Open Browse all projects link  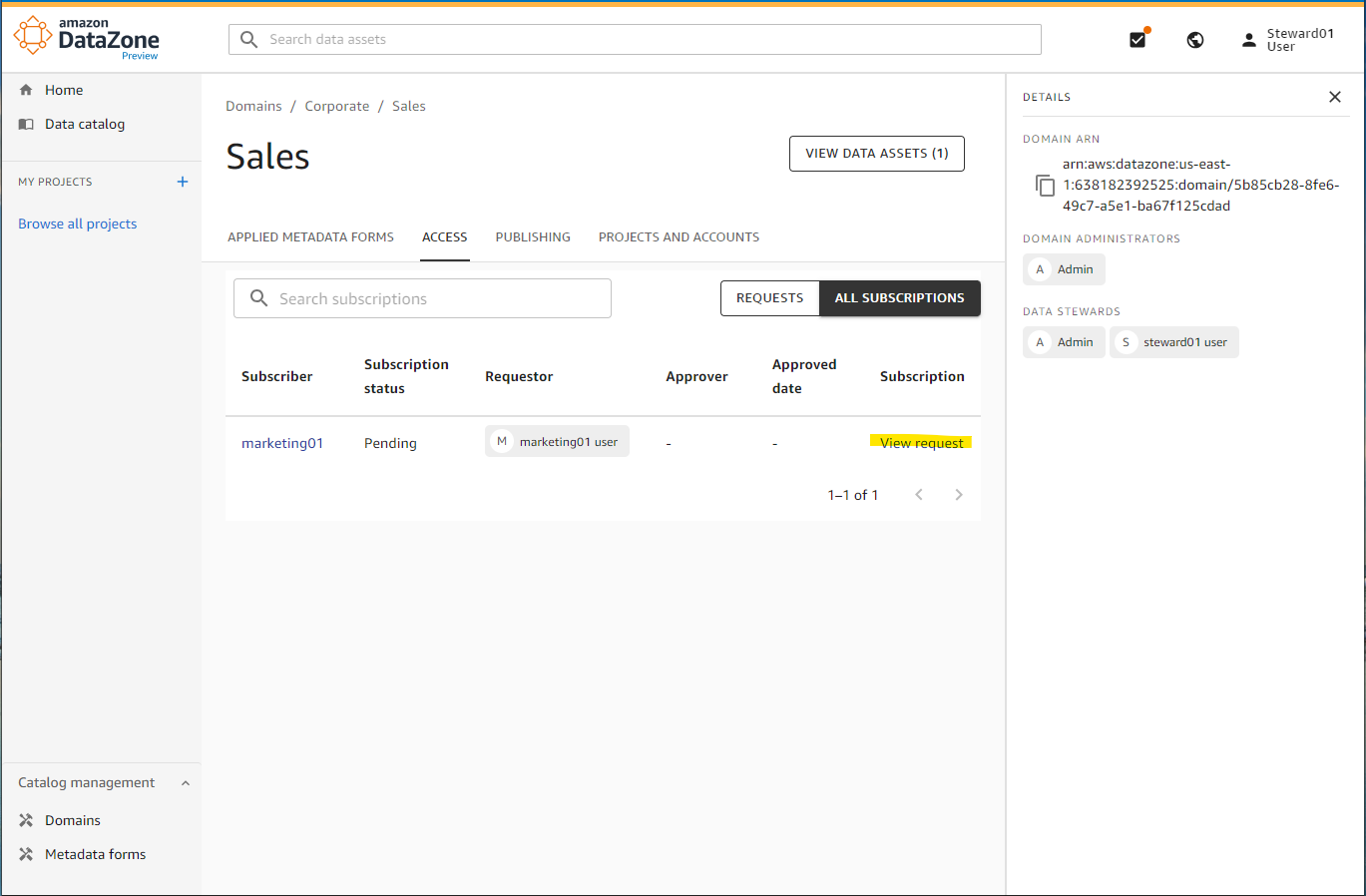[78, 224]
